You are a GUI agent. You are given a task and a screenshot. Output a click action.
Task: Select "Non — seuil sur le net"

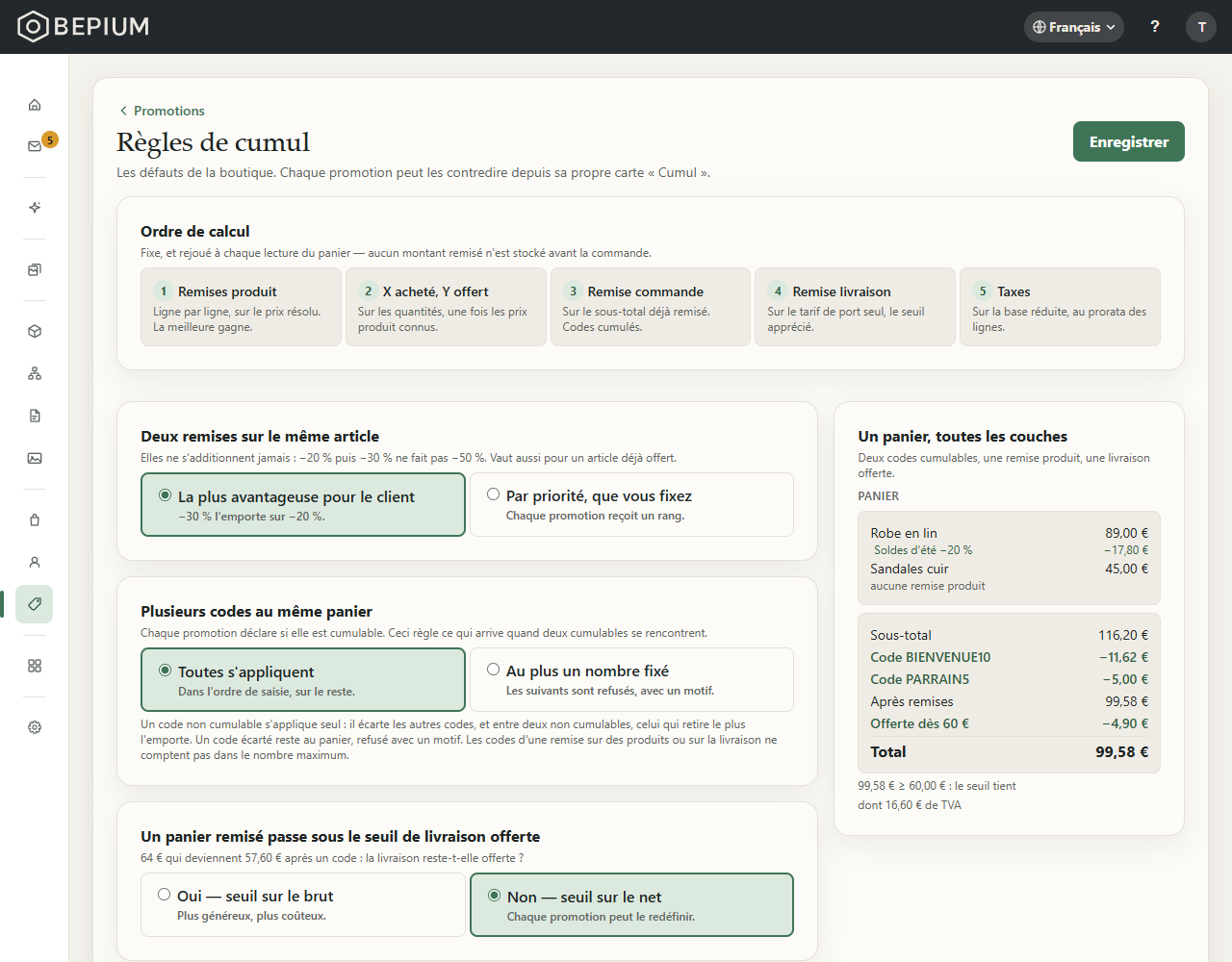click(x=631, y=905)
